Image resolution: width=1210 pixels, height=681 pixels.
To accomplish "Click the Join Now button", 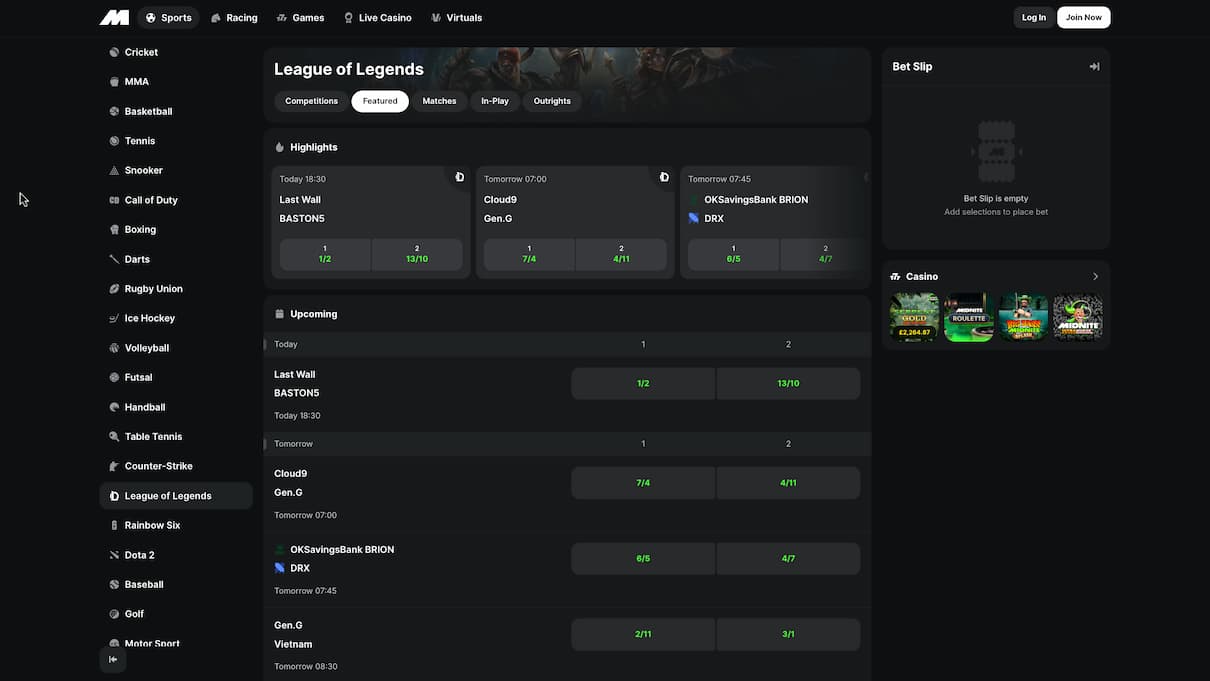I will pyautogui.click(x=1083, y=18).
